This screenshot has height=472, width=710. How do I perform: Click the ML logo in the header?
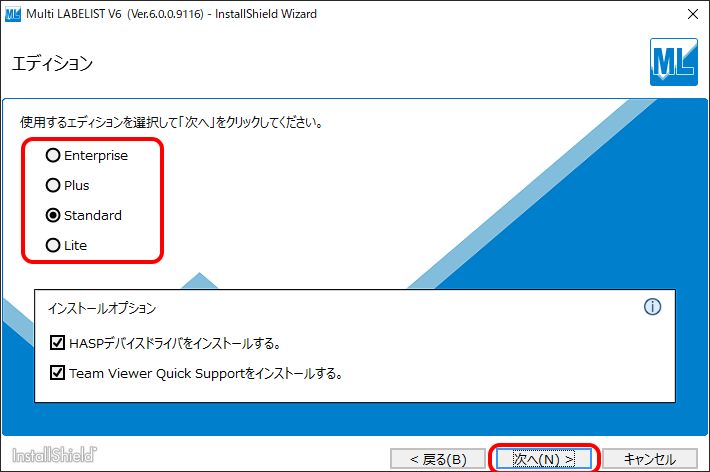click(x=674, y=62)
